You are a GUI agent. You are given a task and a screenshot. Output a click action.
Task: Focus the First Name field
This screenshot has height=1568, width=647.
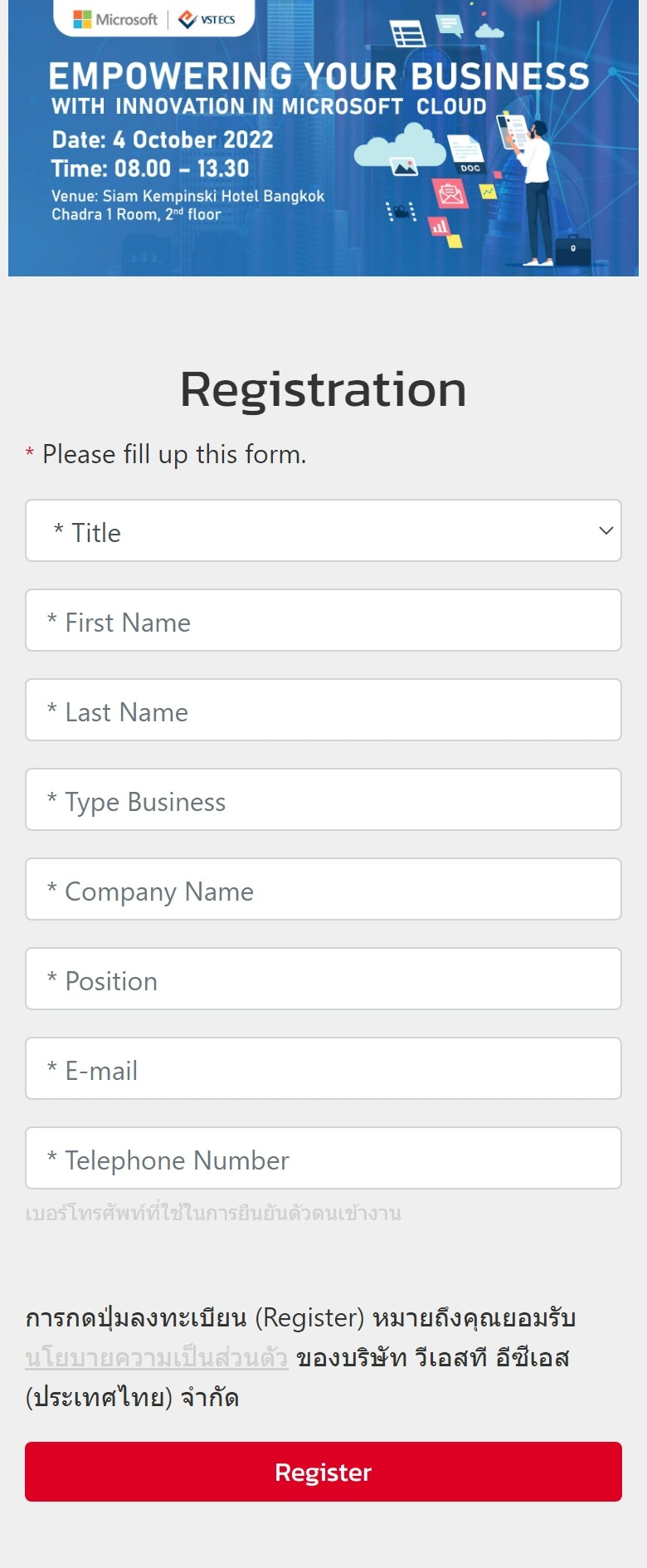pyautogui.click(x=323, y=620)
